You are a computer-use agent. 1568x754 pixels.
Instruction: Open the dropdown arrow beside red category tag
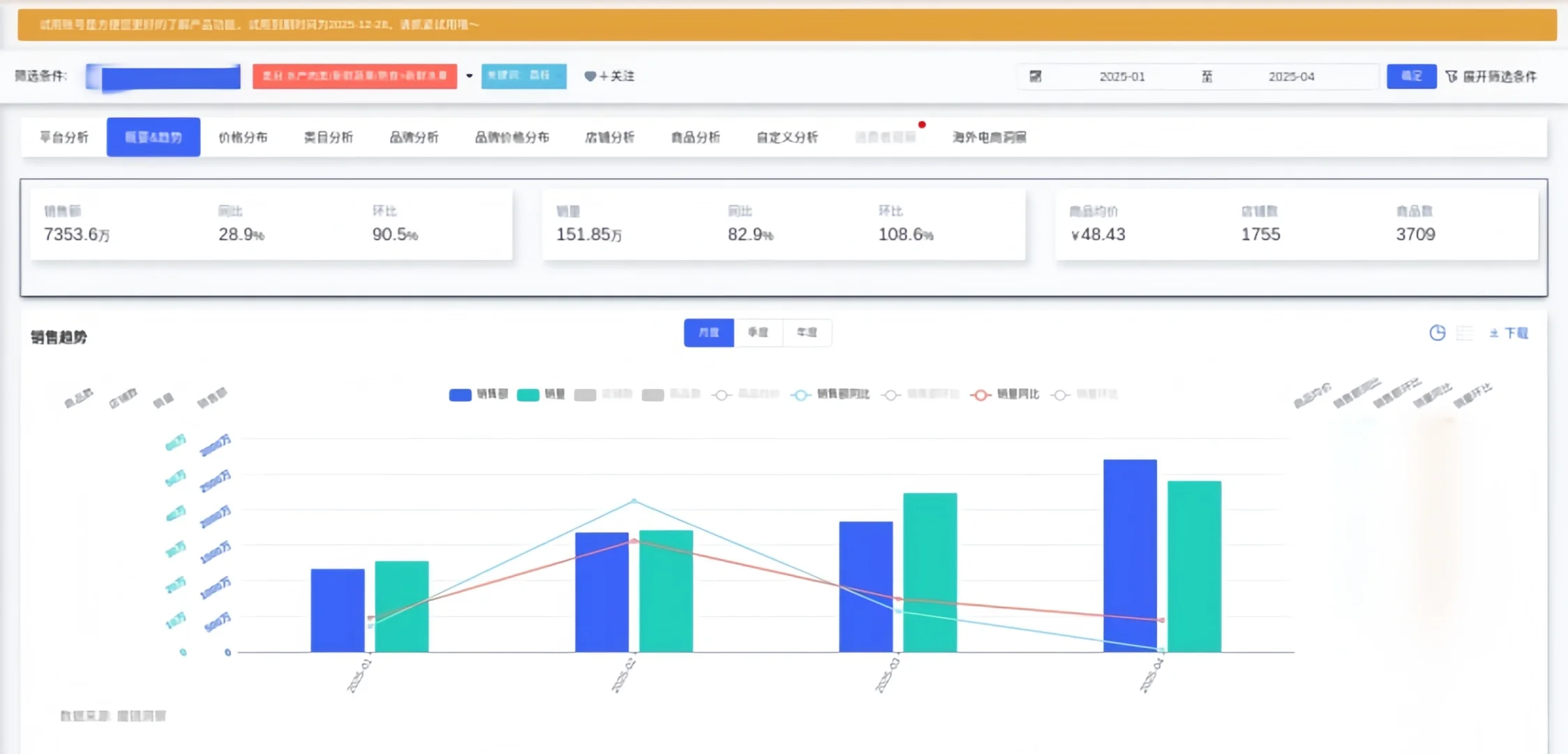click(x=469, y=76)
